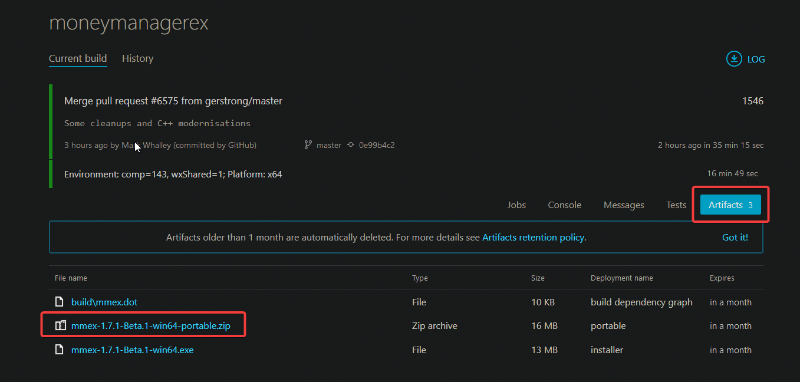Click the zip icon beside win64-portable.zip
The height and width of the screenshot is (382, 800).
(x=60, y=325)
